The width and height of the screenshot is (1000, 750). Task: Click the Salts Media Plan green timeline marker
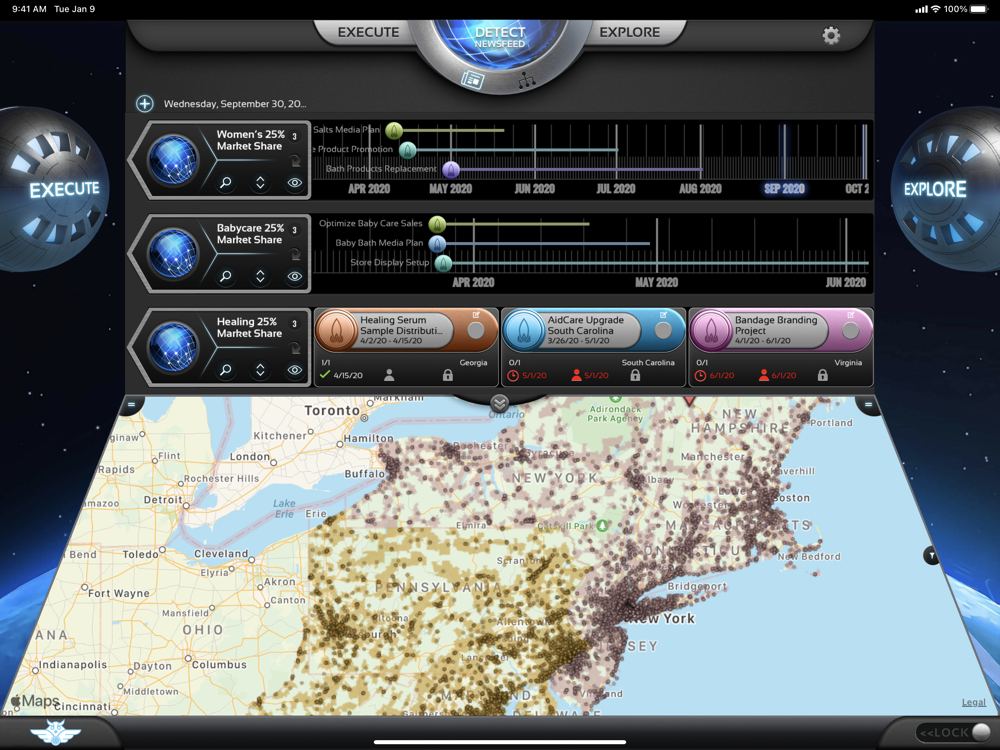pos(394,131)
